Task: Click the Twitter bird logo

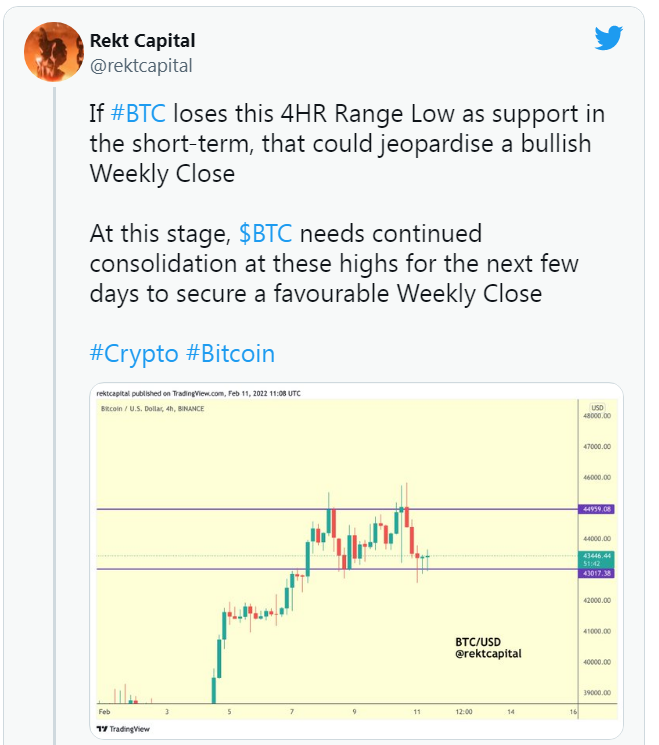Action: [608, 38]
